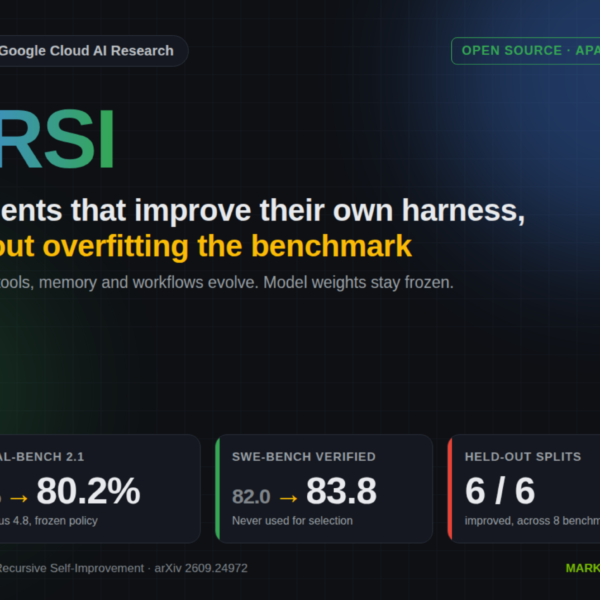600x600 pixels.
Task: Click the SWE-BENCH VERIFIED heading
Action: tap(304, 457)
